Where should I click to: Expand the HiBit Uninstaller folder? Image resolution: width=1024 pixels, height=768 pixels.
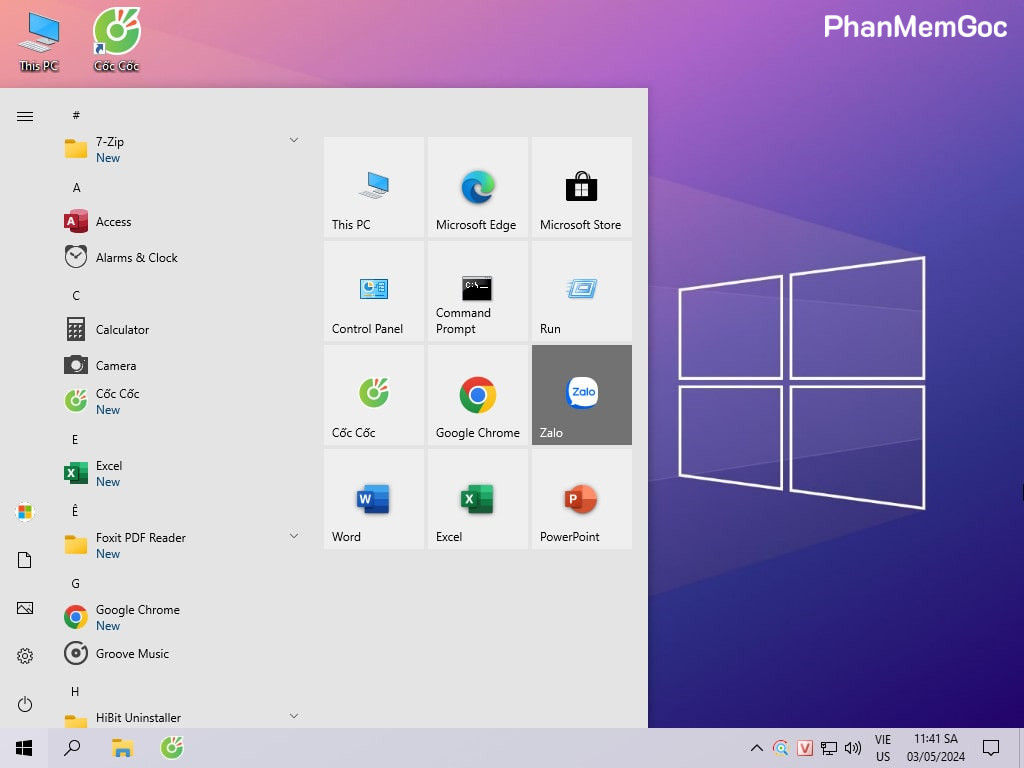pos(294,716)
